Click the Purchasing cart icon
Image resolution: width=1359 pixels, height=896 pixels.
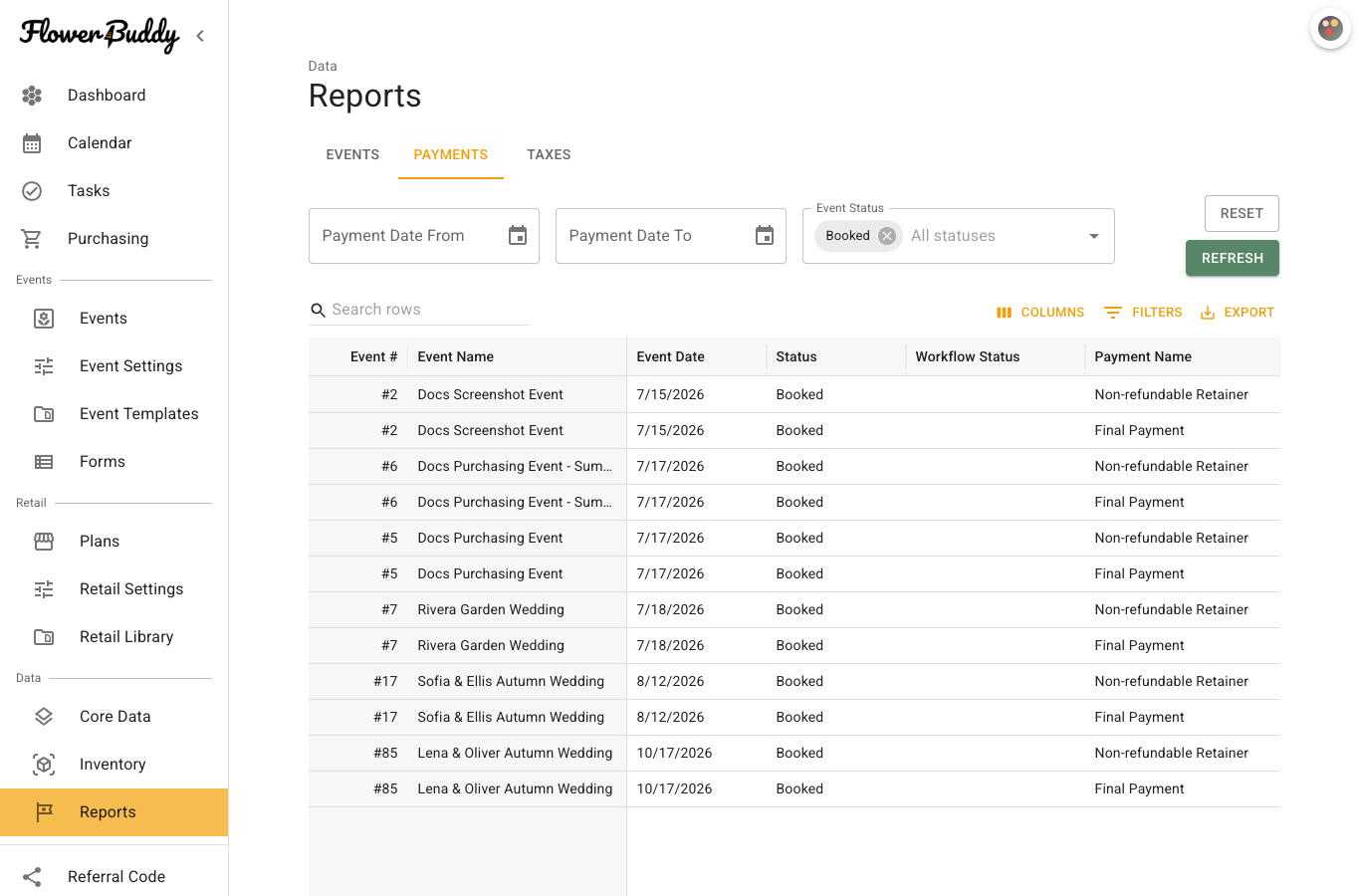point(32,239)
